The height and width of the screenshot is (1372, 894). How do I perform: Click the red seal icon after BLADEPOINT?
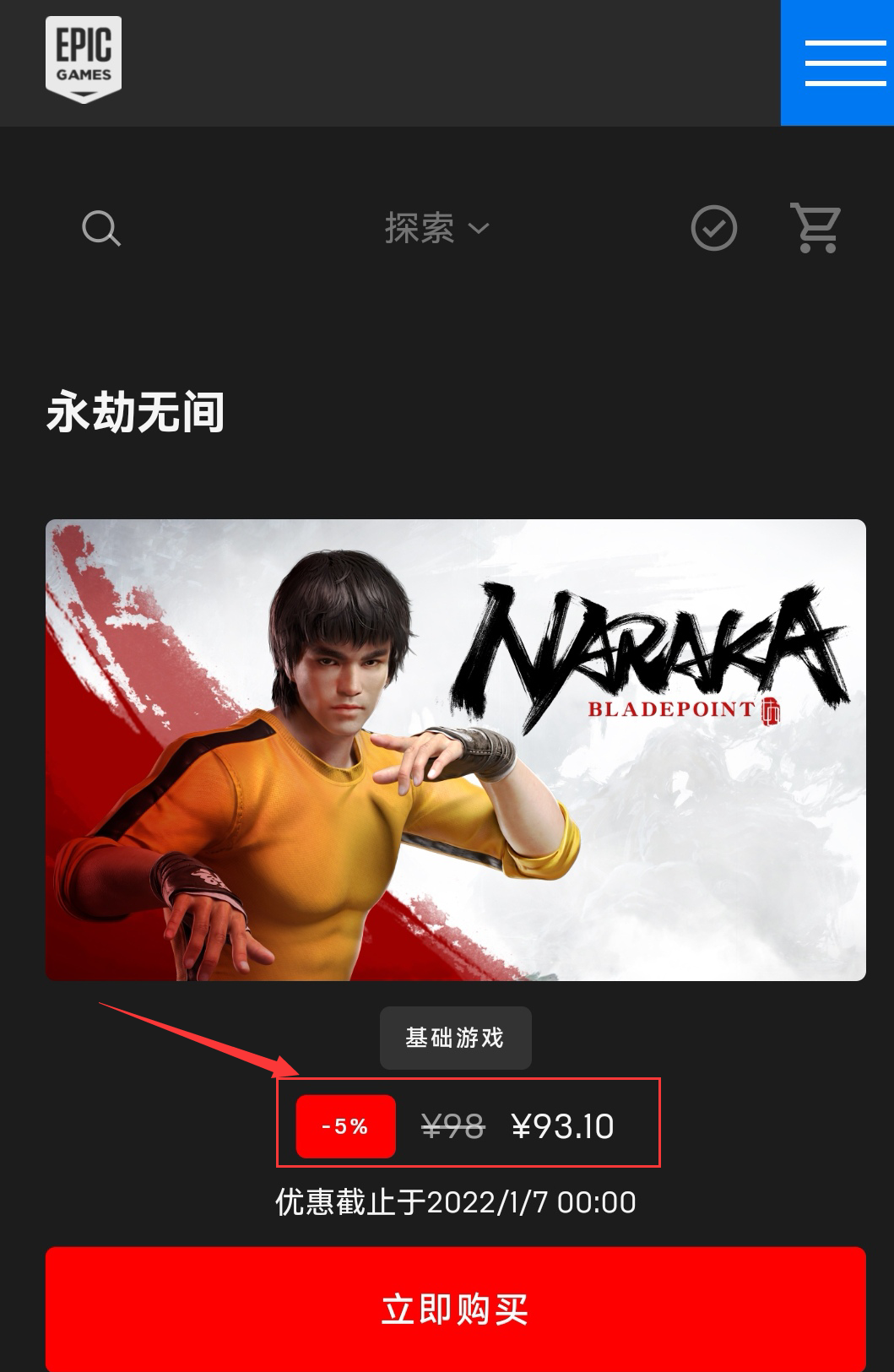(770, 710)
